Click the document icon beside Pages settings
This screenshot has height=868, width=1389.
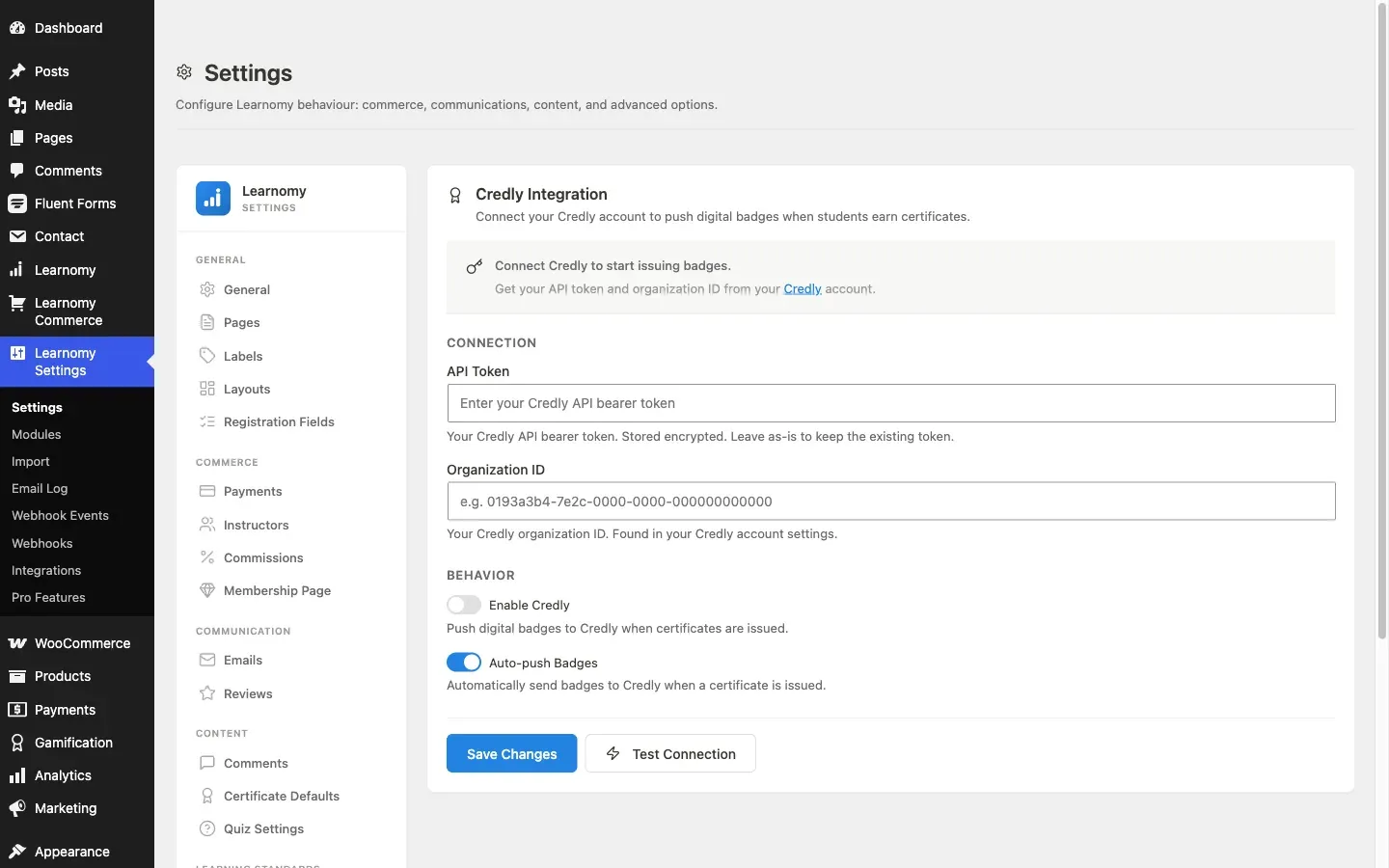tap(207, 322)
